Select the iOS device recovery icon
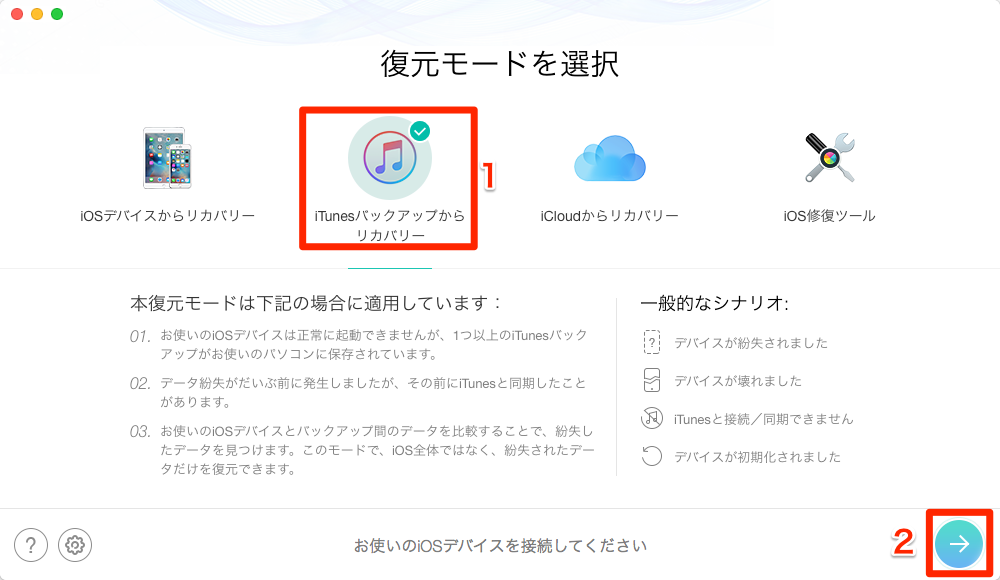Screen dimensions: 1000x580 point(167,158)
